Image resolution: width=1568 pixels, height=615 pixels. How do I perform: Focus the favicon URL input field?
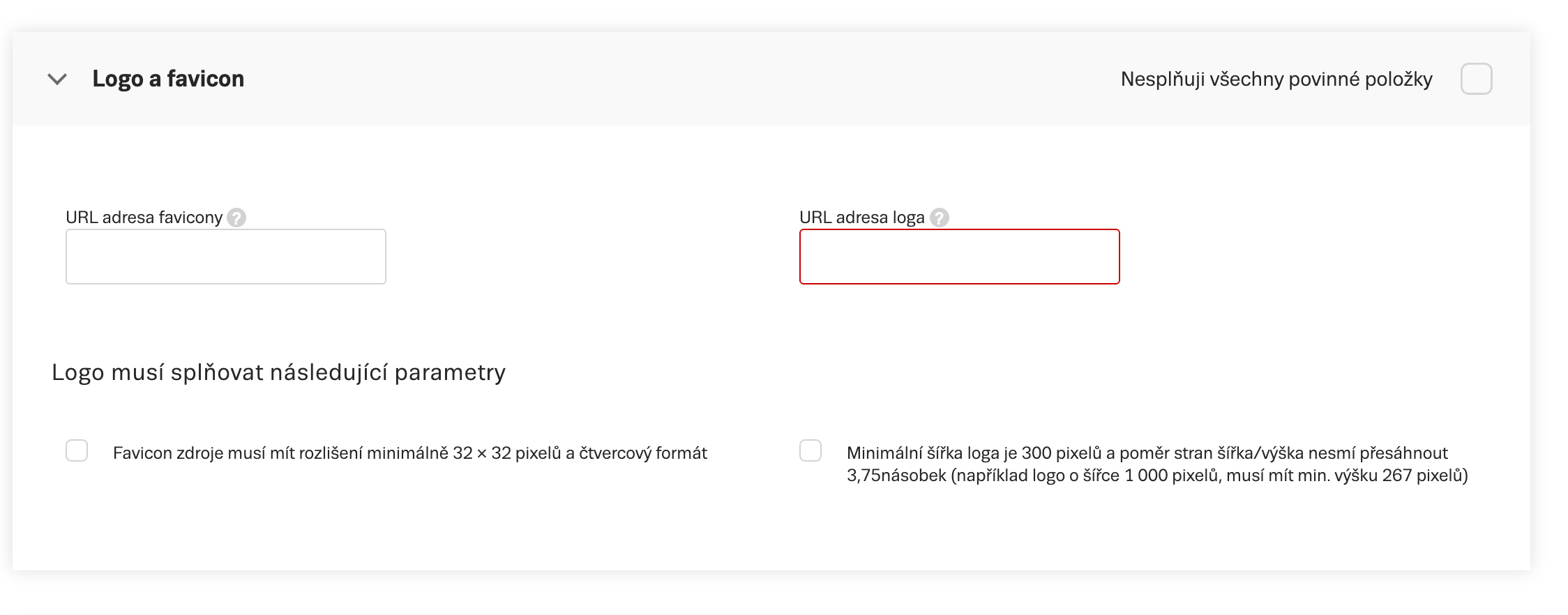[x=225, y=257]
